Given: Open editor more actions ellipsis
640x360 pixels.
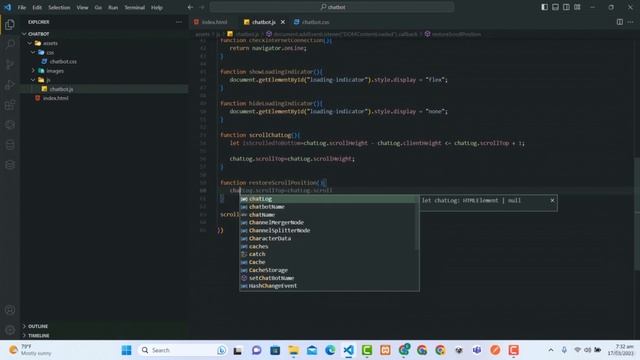Looking at the screenshot, I should (631, 22).
